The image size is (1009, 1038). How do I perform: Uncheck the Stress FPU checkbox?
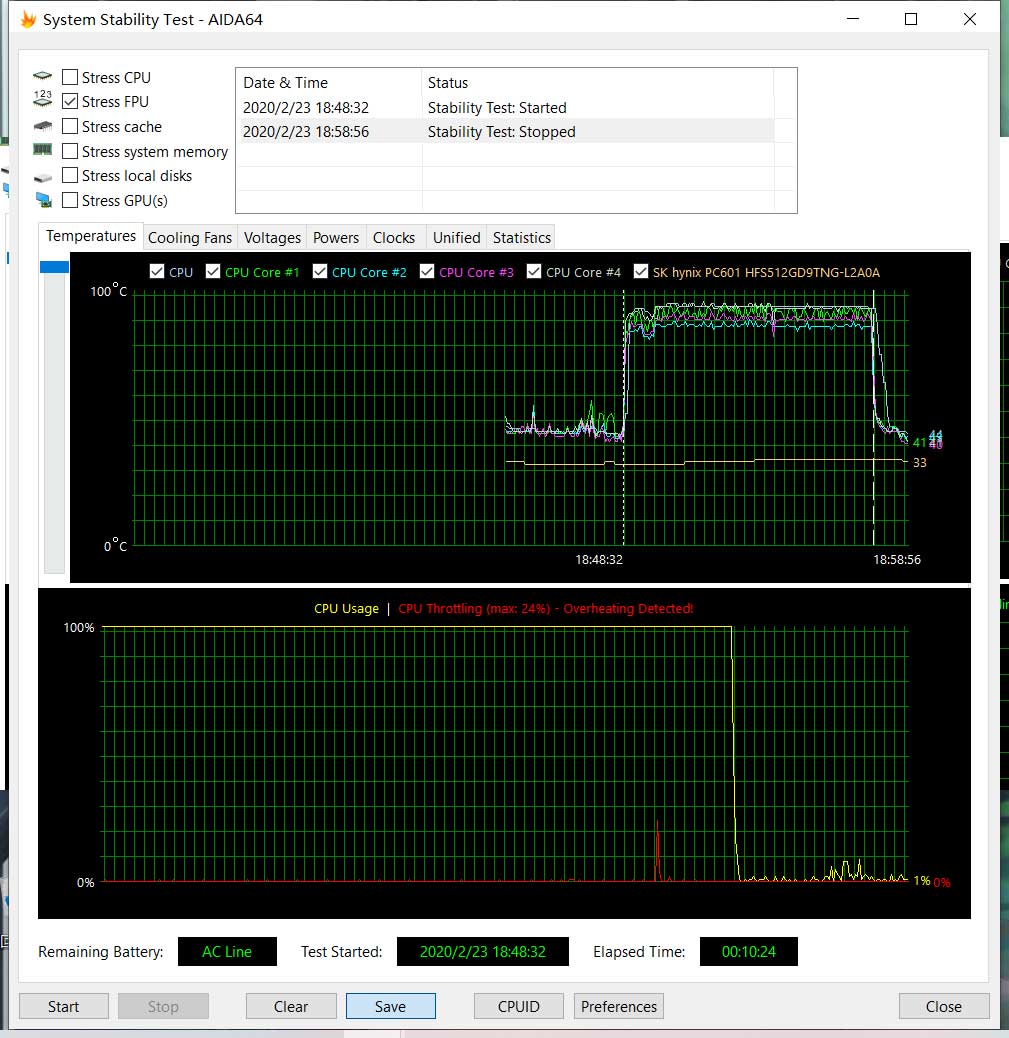70,101
